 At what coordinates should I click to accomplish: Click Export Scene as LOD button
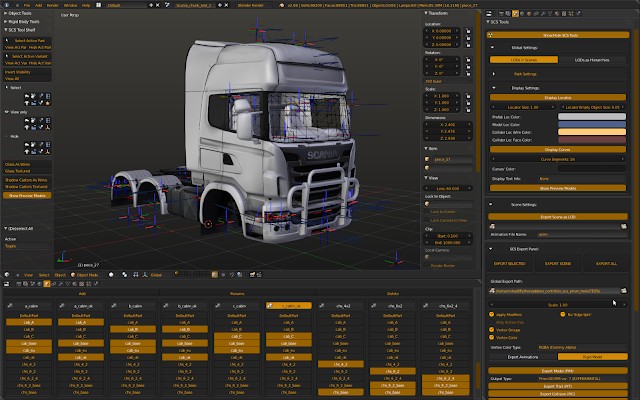tap(558, 217)
